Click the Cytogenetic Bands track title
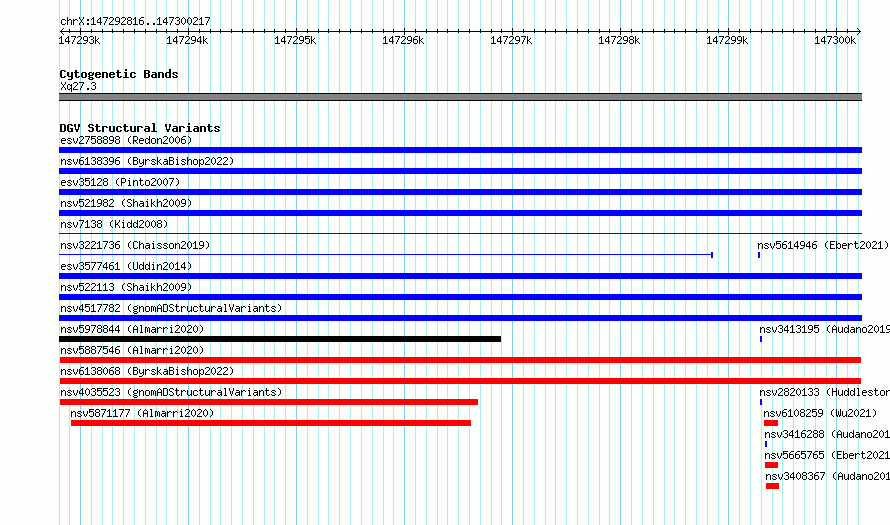Viewport: 890px width, 525px height. pos(119,74)
